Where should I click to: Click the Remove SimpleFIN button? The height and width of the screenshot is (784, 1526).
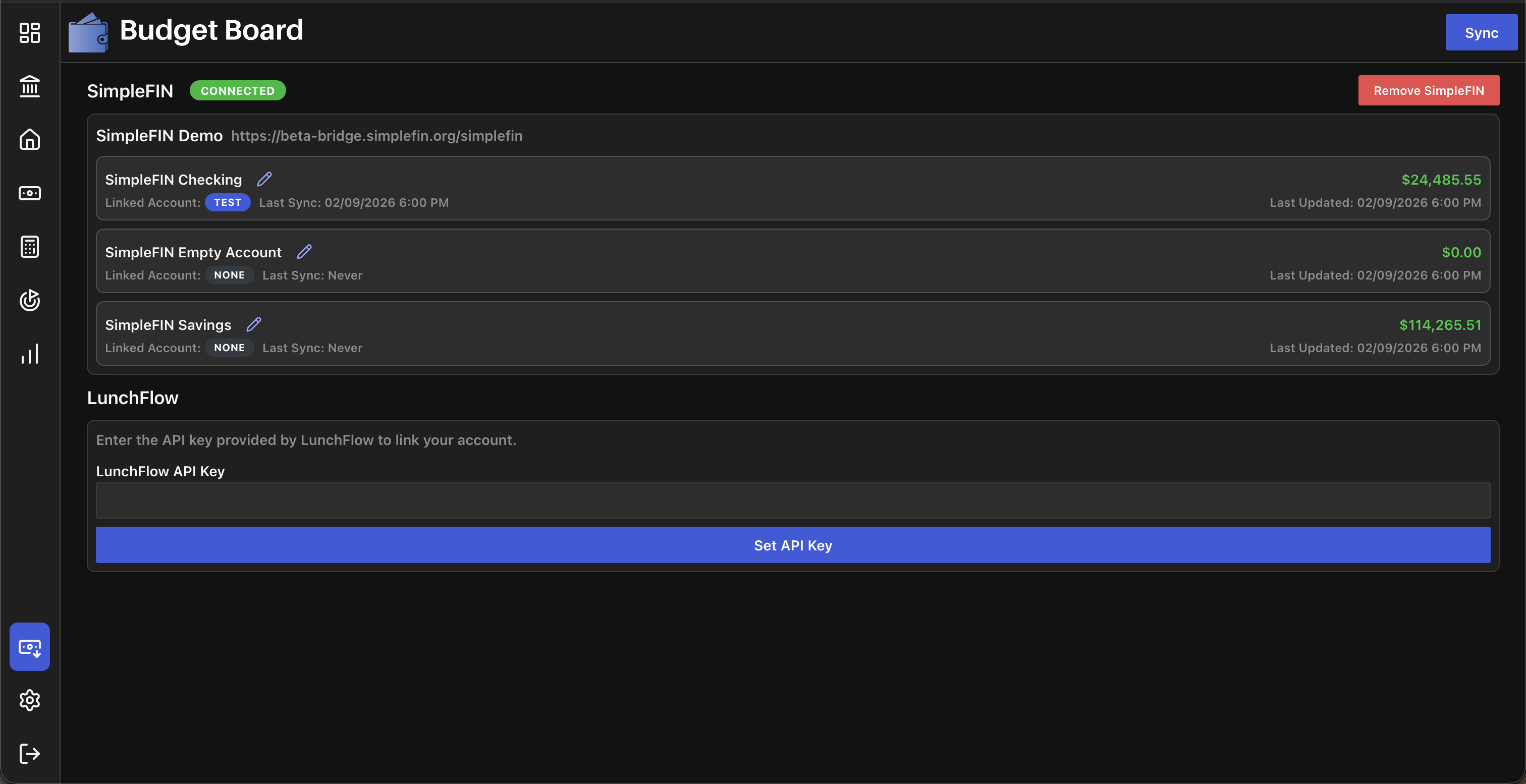coord(1428,91)
